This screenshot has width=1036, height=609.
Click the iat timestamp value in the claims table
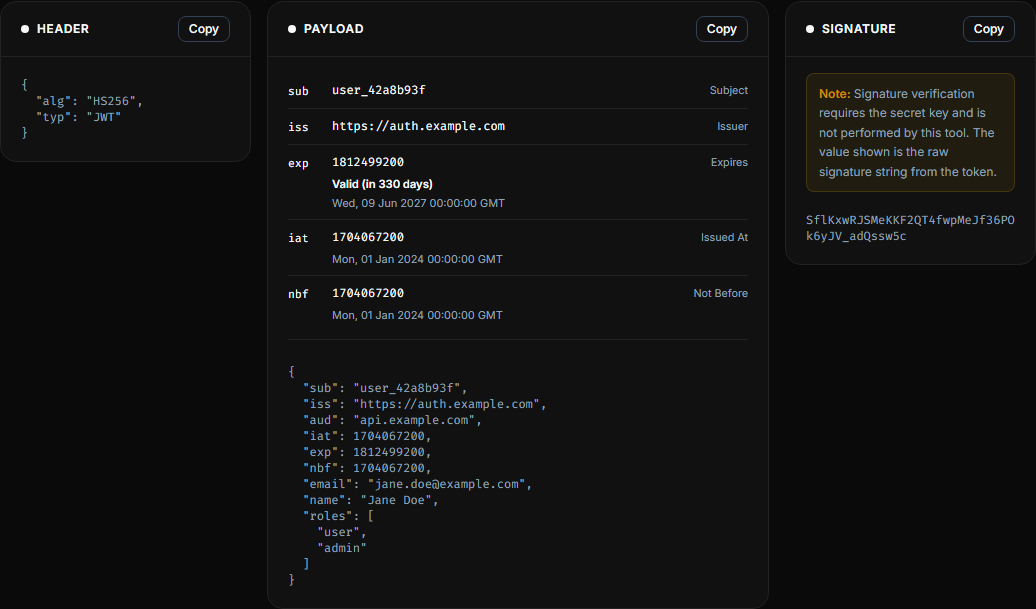point(368,237)
